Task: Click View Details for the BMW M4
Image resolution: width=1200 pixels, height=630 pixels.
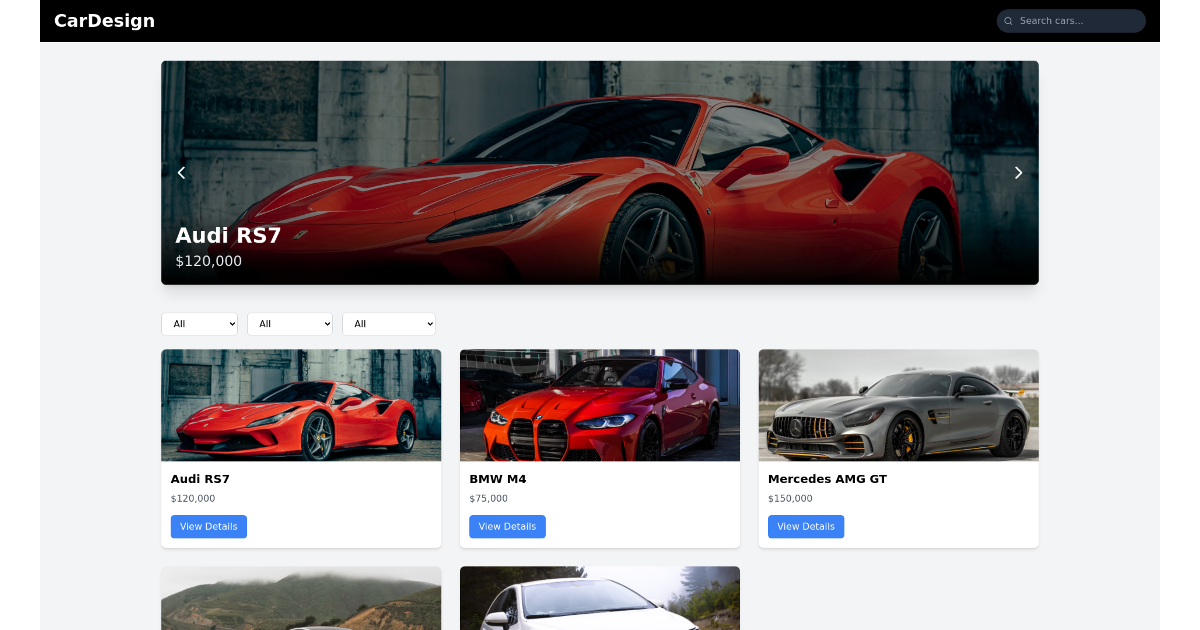Action: [x=507, y=526]
